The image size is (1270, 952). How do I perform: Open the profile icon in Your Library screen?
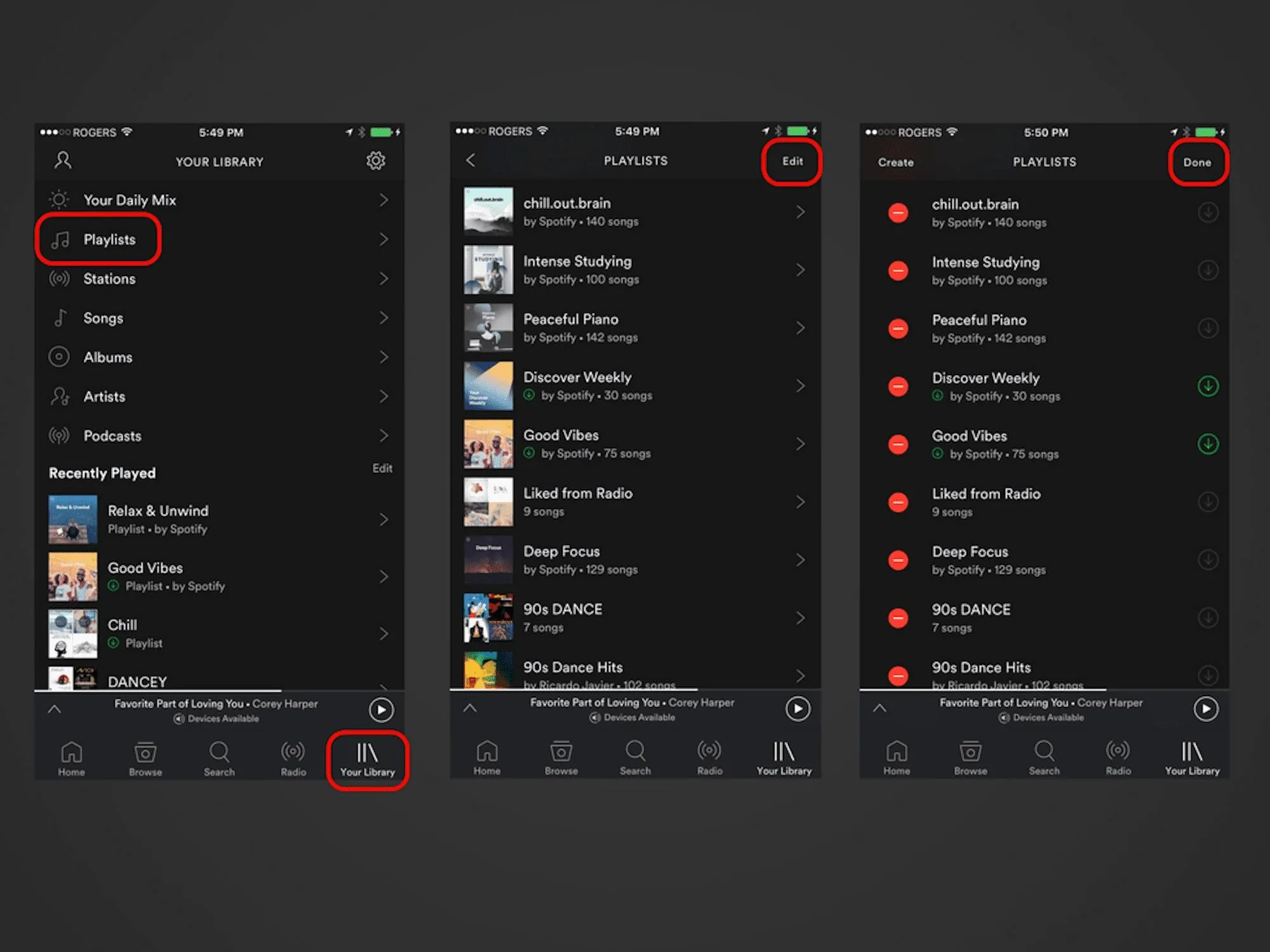63,160
